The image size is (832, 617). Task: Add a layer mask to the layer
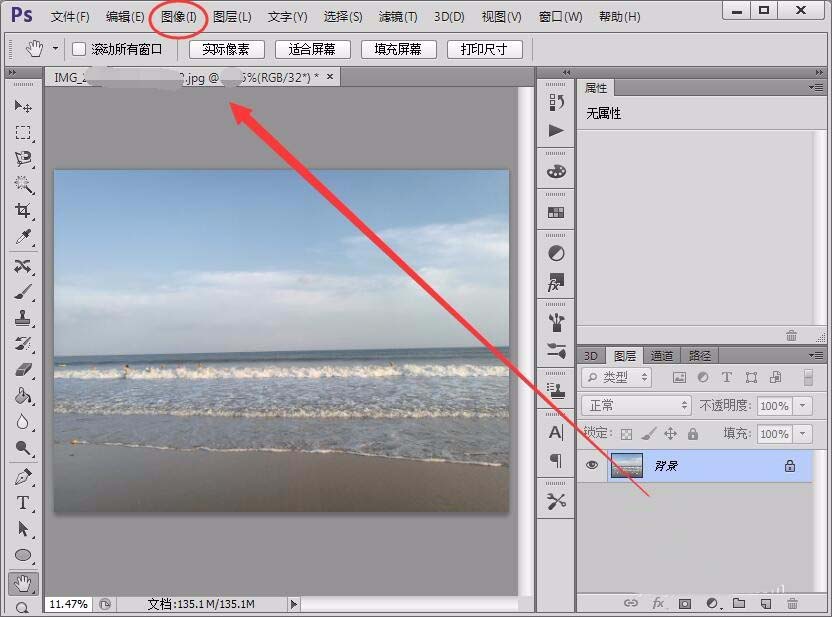tap(684, 603)
